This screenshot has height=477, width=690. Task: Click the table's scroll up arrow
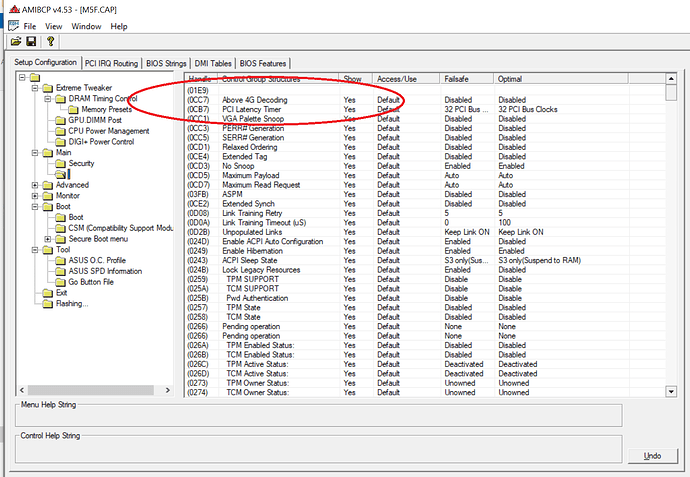tap(671, 79)
